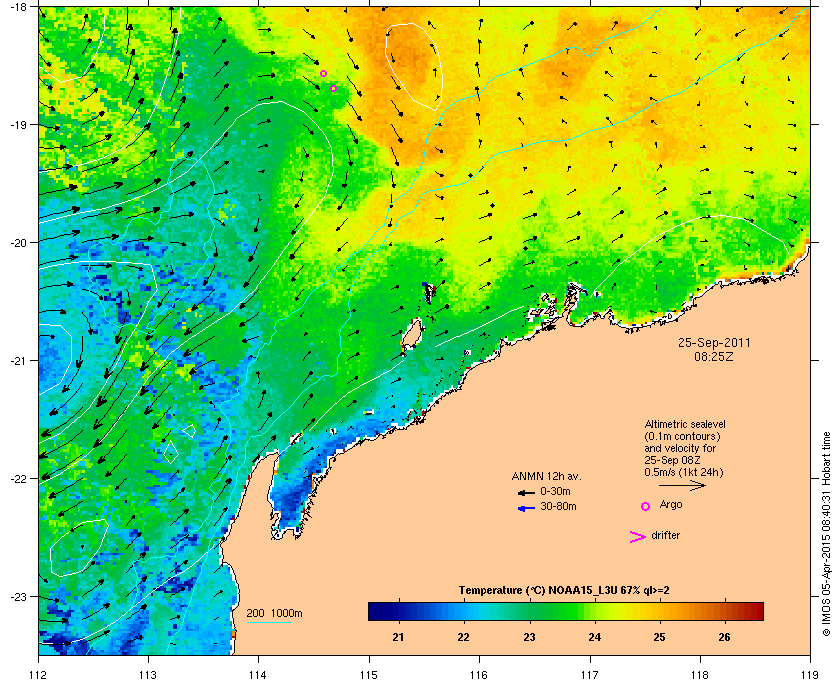Click the 'drifter' legend label
The image size is (840, 680).
[665, 535]
